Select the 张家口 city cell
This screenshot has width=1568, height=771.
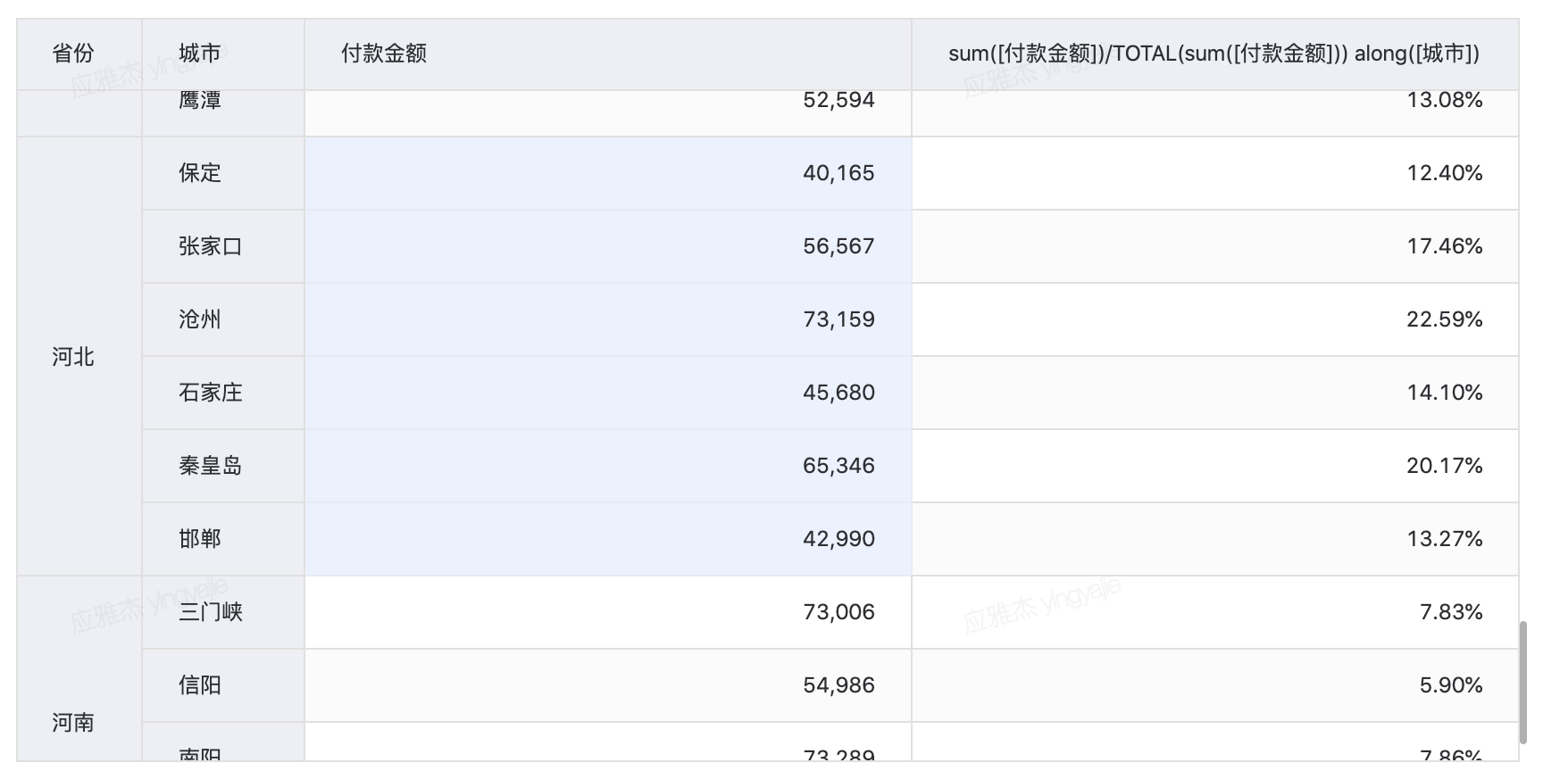point(211,246)
